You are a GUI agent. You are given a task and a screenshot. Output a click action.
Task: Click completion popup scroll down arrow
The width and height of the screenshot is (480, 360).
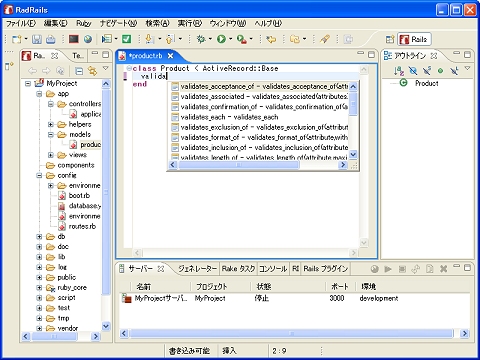coord(353,154)
